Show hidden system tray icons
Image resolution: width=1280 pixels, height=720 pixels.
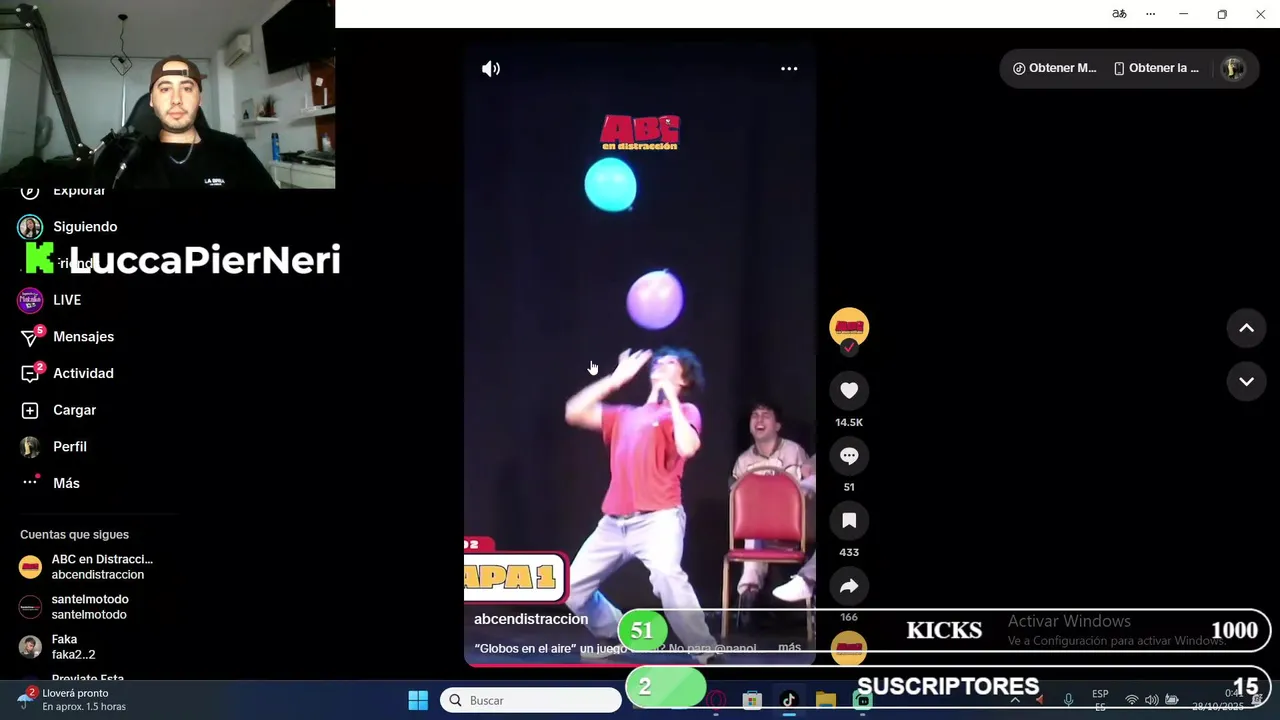pos(1015,700)
